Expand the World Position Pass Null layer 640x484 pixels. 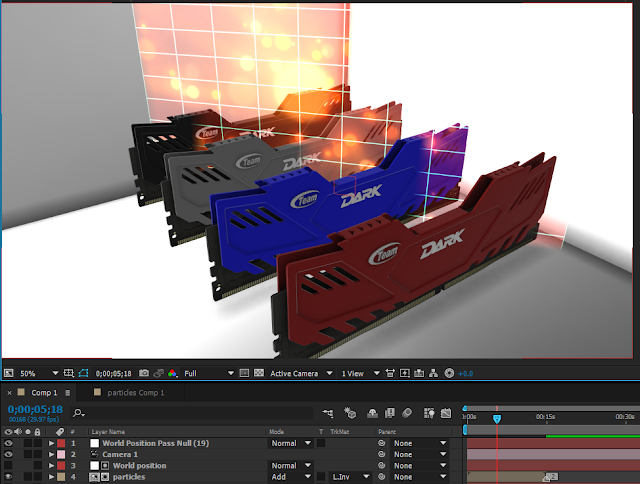pyautogui.click(x=51, y=443)
